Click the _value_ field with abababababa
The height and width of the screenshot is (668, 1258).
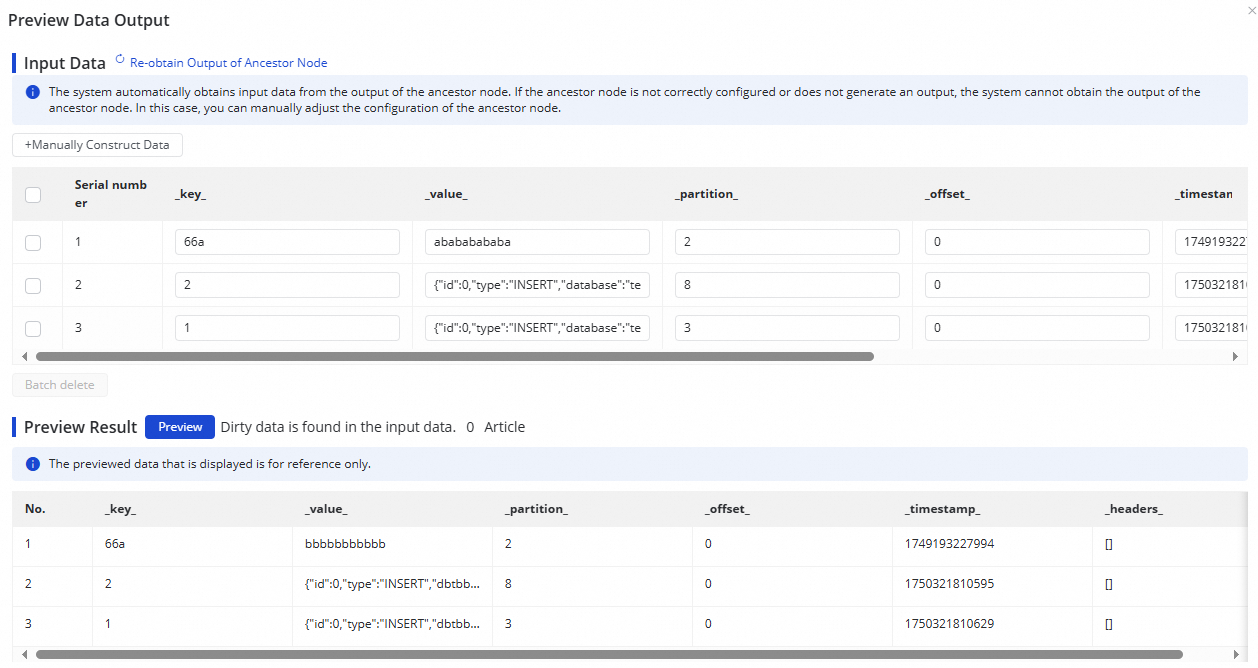click(537, 242)
